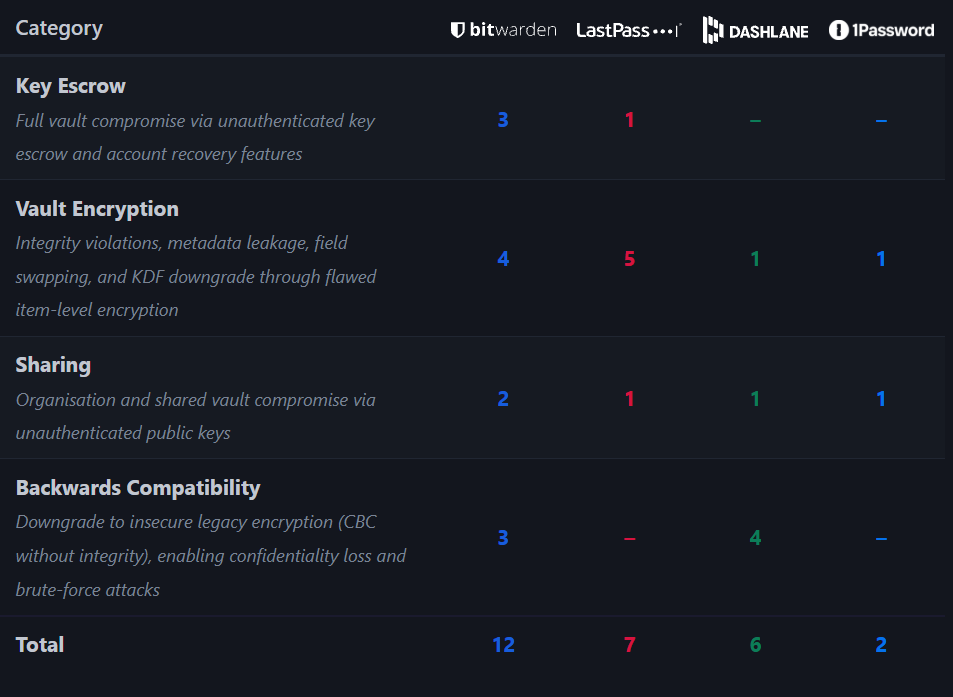The width and height of the screenshot is (953, 697).
Task: Click LastPass's Vault Encryption count of 5
Action: coord(629,259)
